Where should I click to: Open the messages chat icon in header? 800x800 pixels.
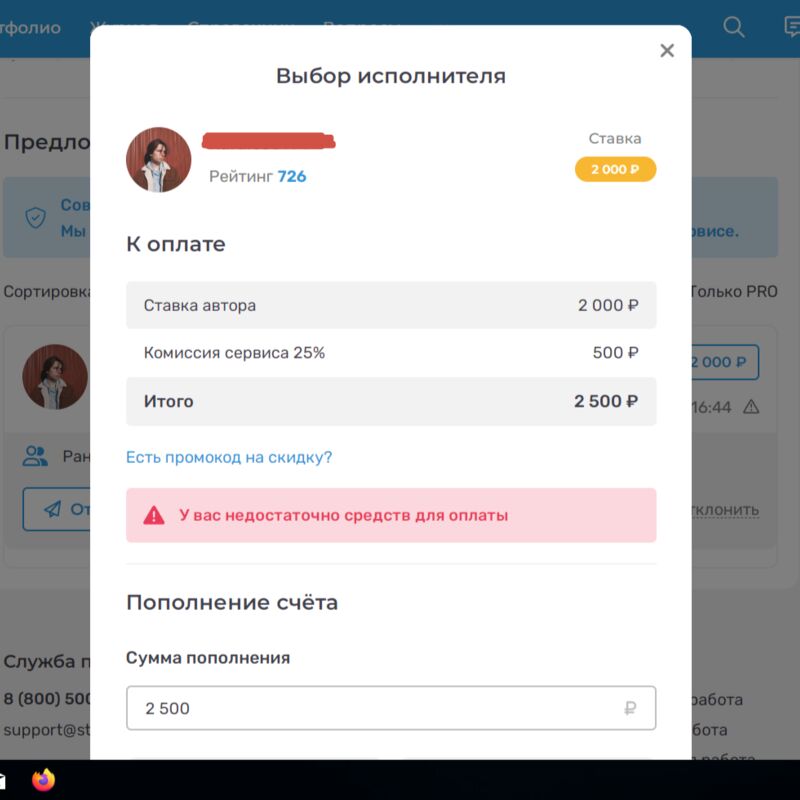pos(792,27)
